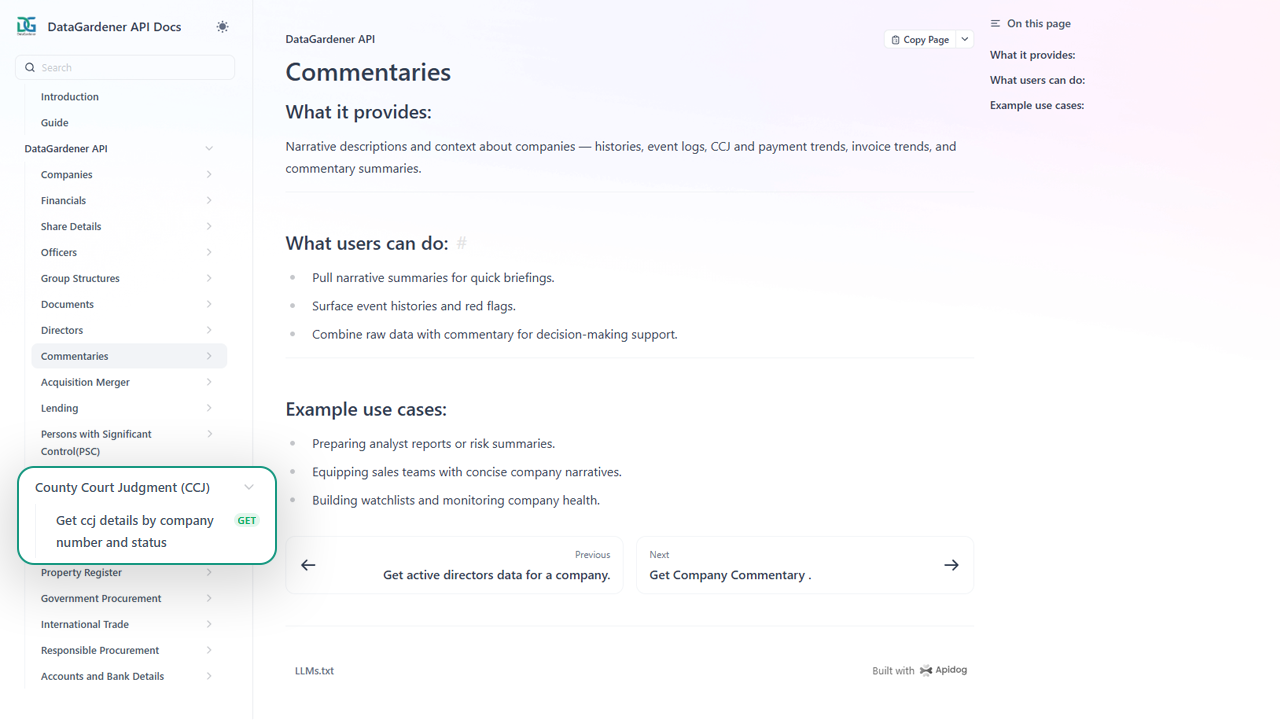Click the GET method badge icon

pyautogui.click(x=246, y=521)
